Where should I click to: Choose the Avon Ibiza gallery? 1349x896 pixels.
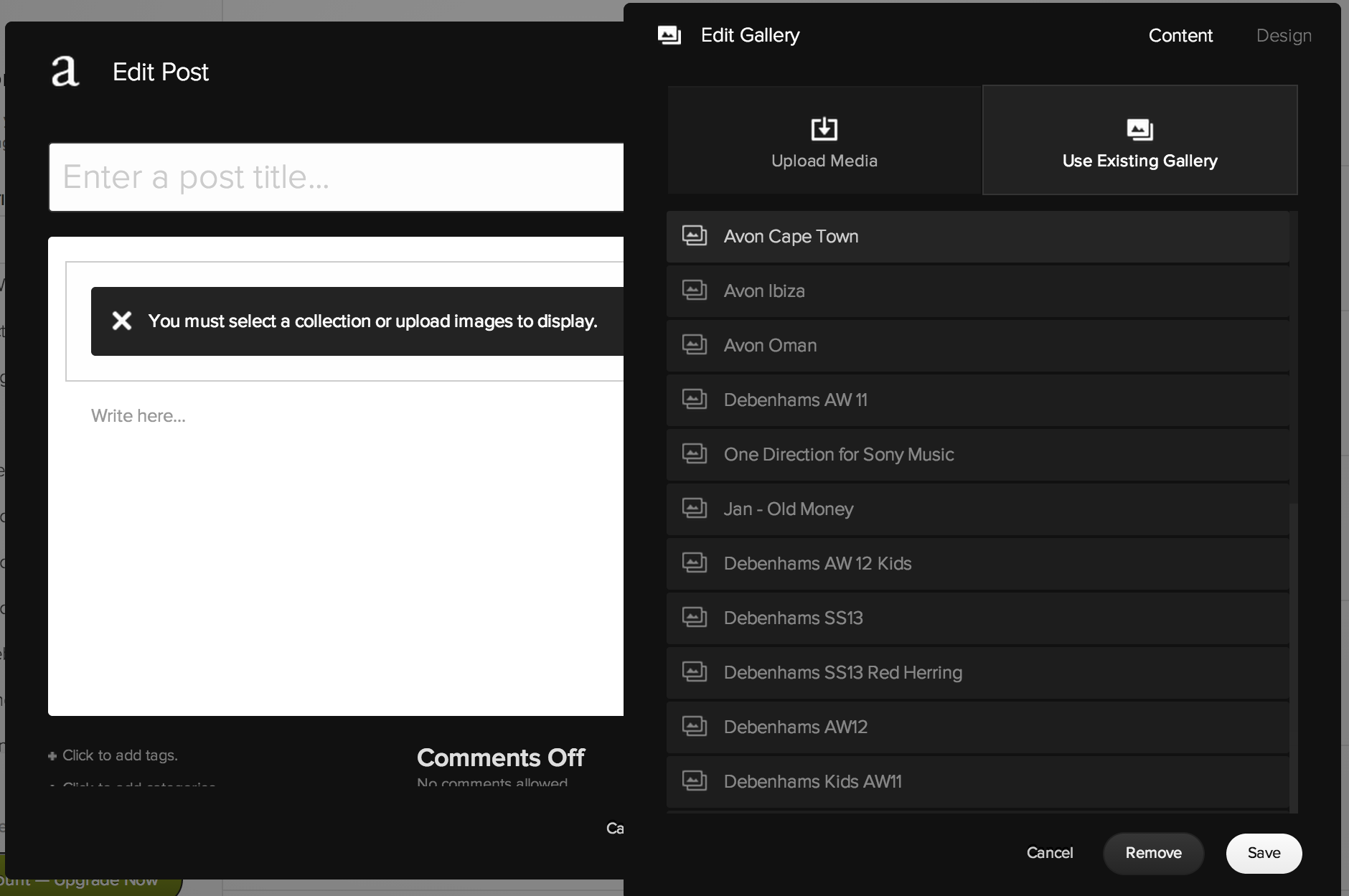click(977, 291)
